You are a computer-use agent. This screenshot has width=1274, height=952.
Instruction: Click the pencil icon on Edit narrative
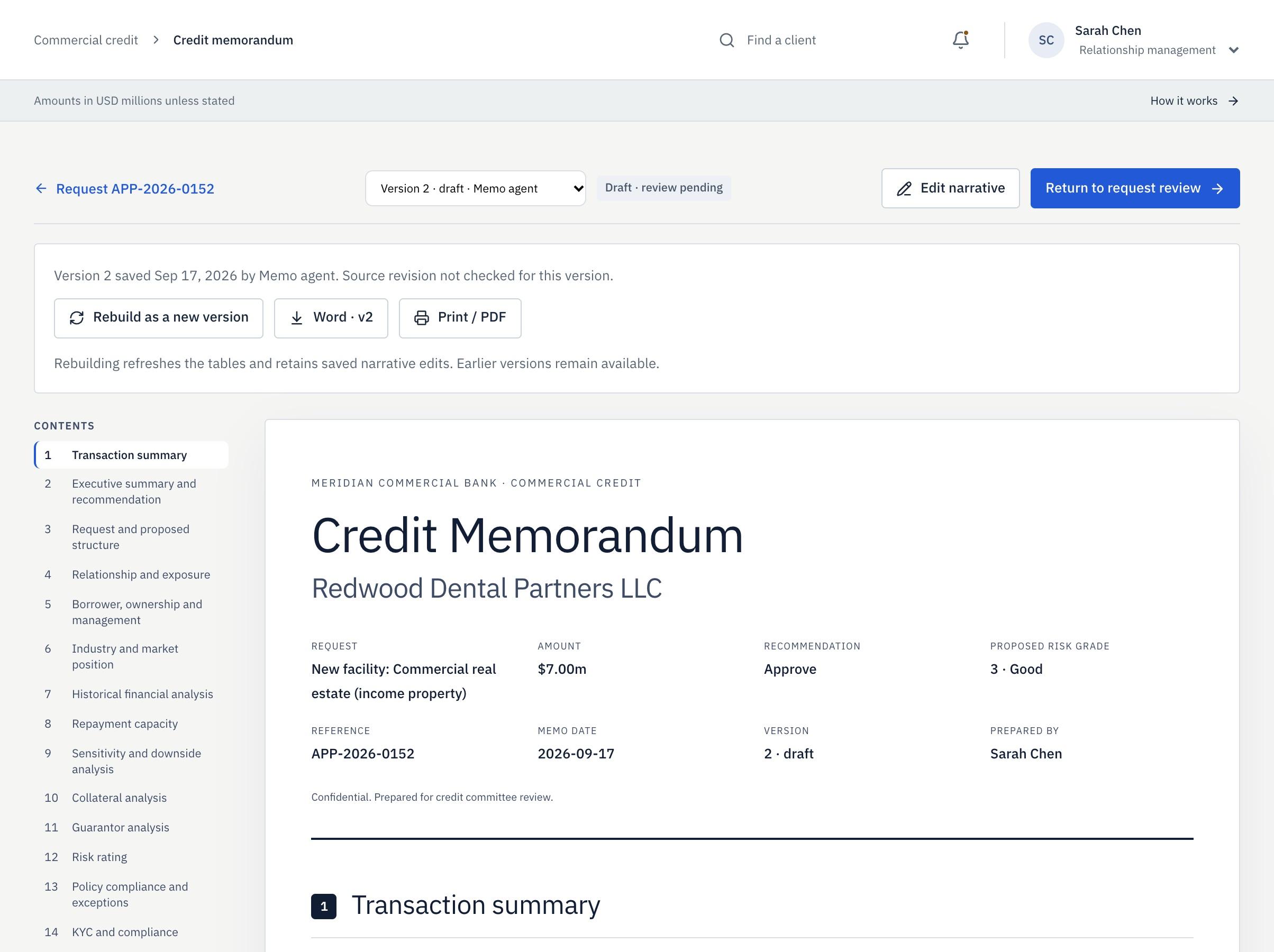click(904, 189)
